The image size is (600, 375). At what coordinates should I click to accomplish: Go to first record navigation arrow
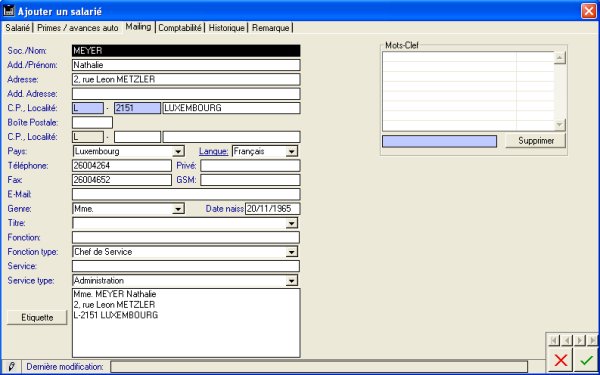point(554,340)
